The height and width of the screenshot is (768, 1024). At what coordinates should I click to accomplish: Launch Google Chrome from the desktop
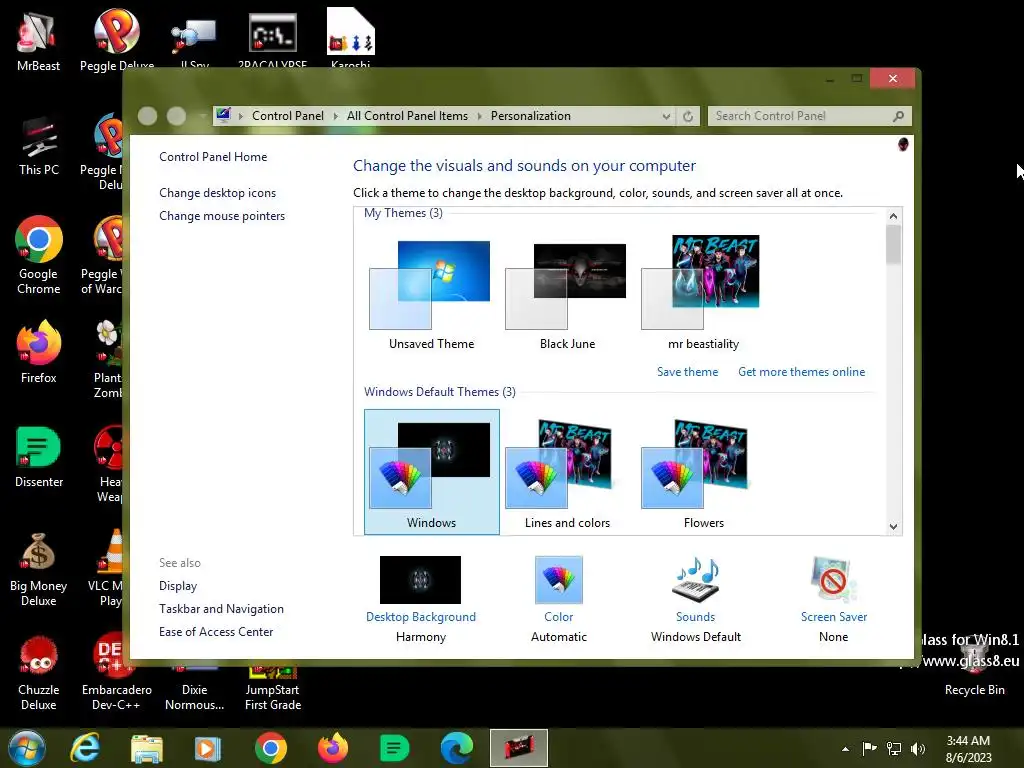pos(39,255)
